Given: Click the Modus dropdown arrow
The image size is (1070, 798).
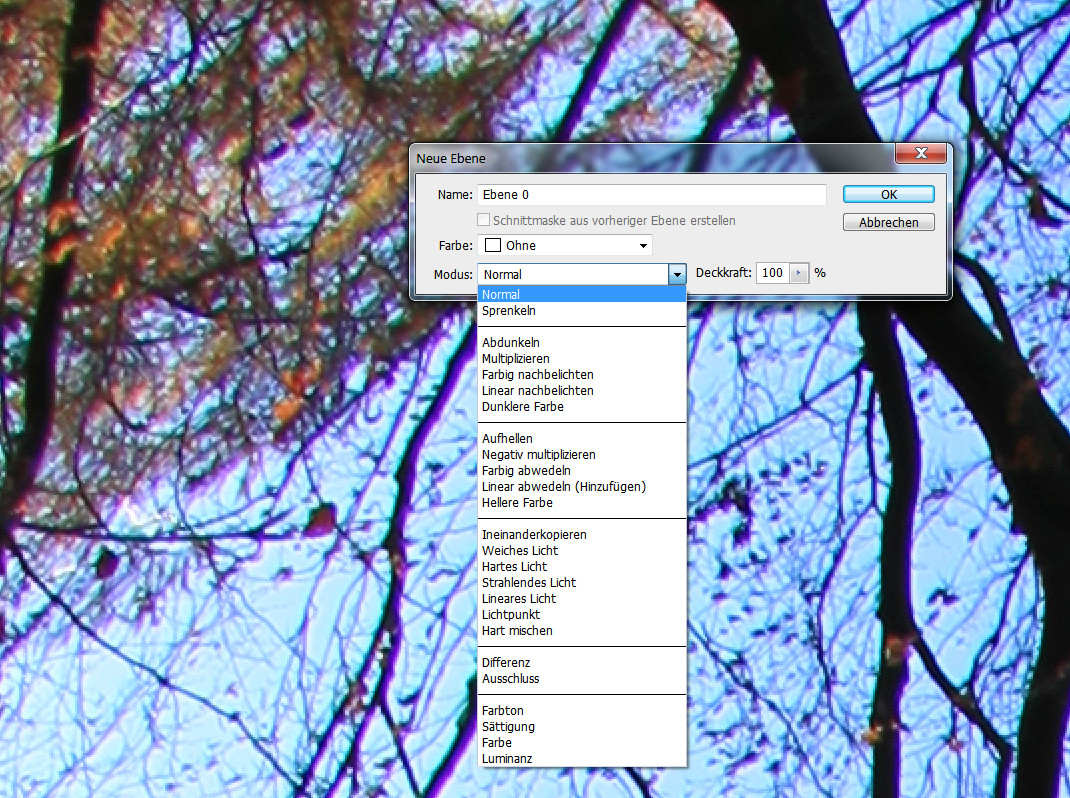Looking at the screenshot, I should (677, 274).
